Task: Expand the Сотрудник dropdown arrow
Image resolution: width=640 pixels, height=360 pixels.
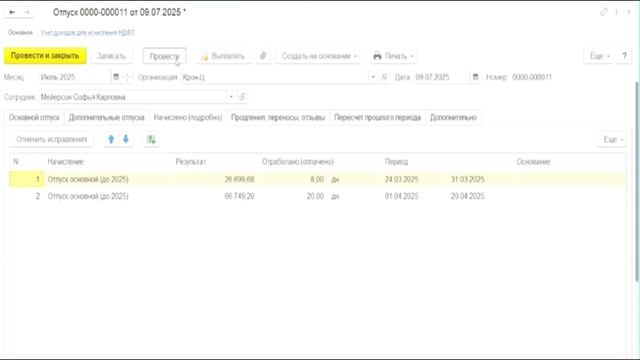Action: pyautogui.click(x=231, y=97)
